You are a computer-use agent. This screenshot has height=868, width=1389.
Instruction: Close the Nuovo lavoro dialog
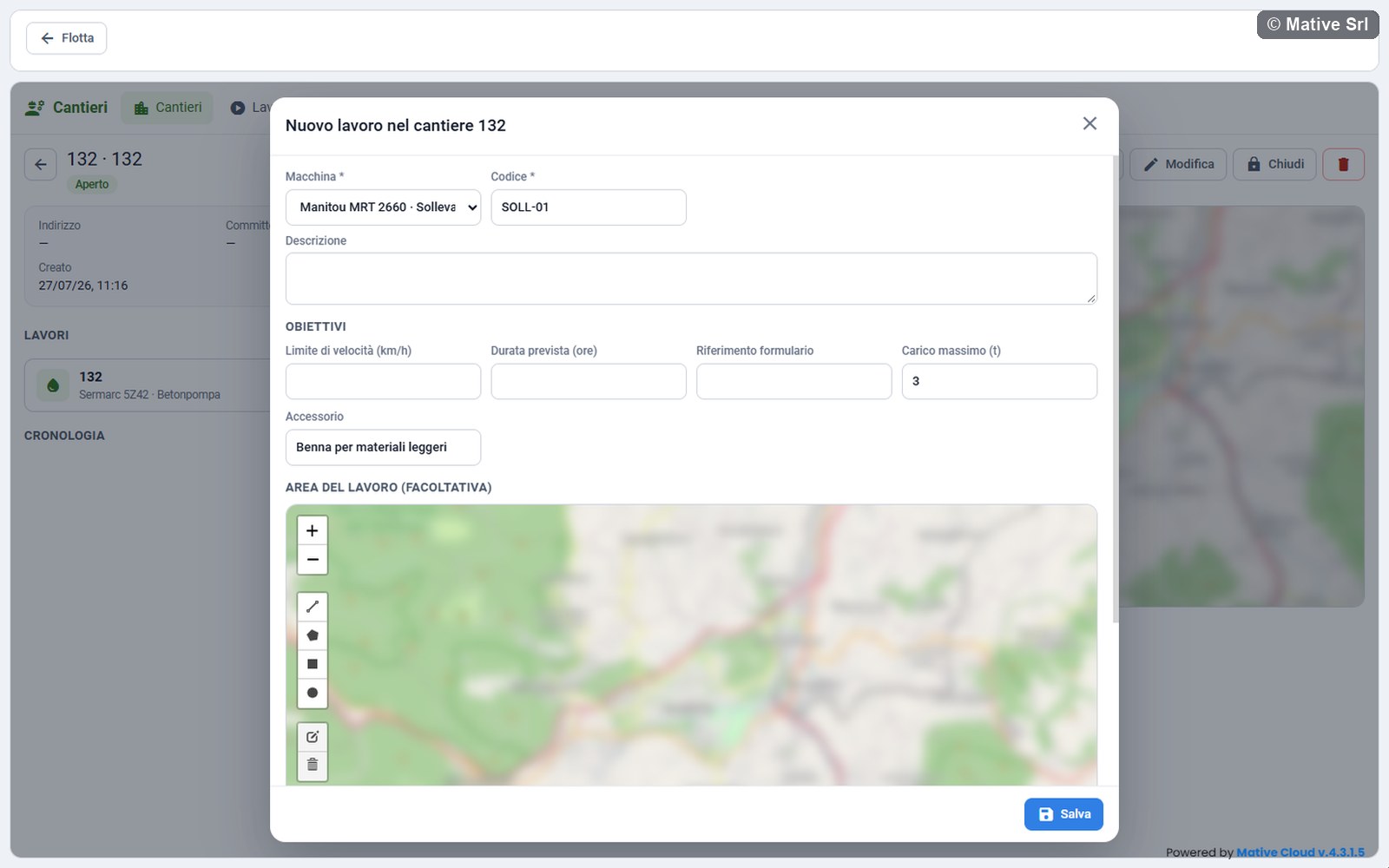pyautogui.click(x=1089, y=124)
